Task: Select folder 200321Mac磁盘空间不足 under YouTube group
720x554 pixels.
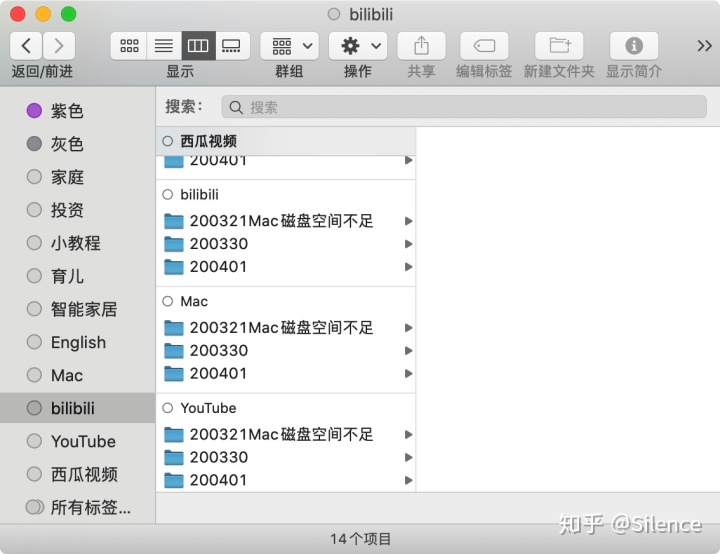Action: 286,434
